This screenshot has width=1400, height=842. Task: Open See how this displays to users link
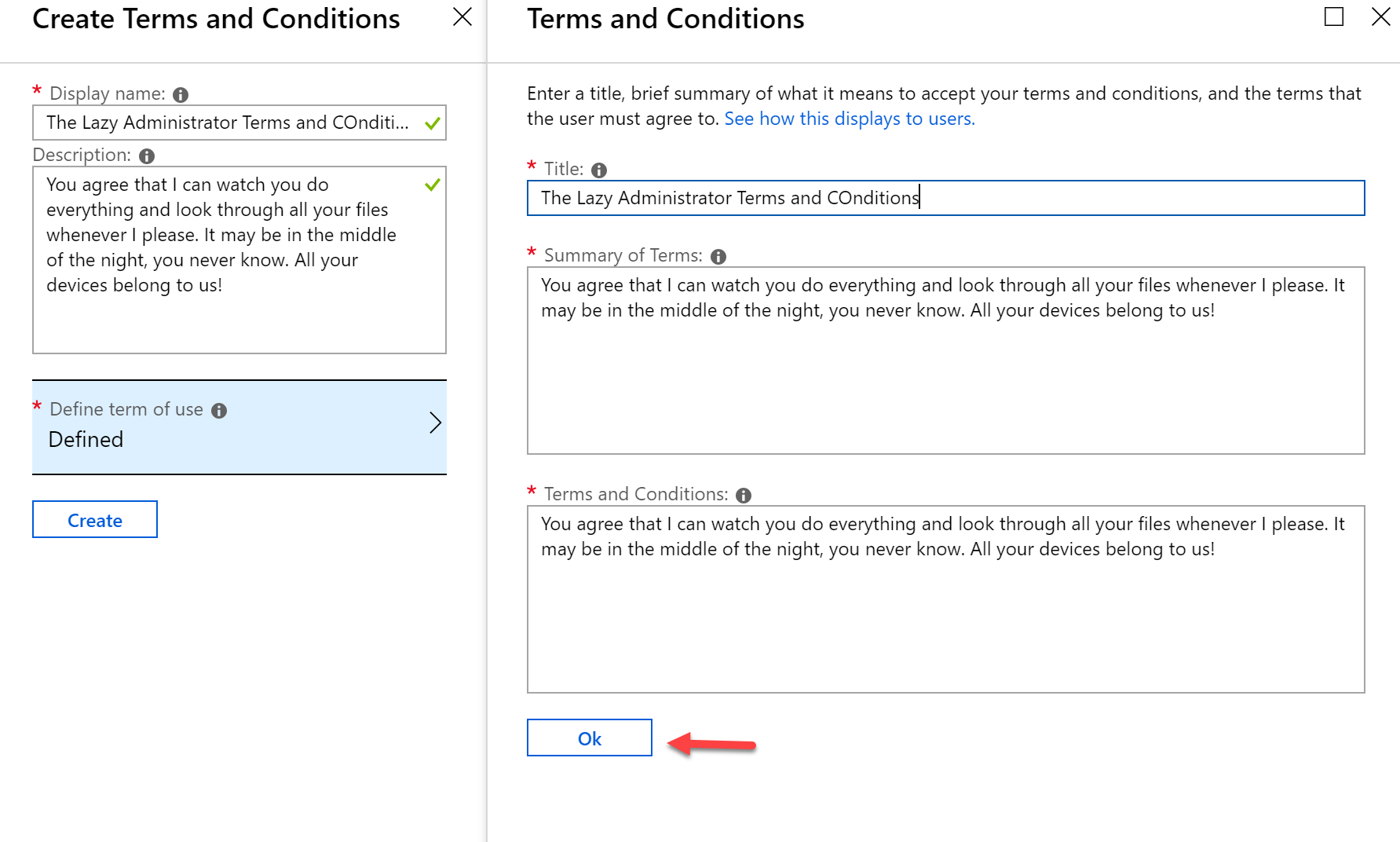click(850, 119)
